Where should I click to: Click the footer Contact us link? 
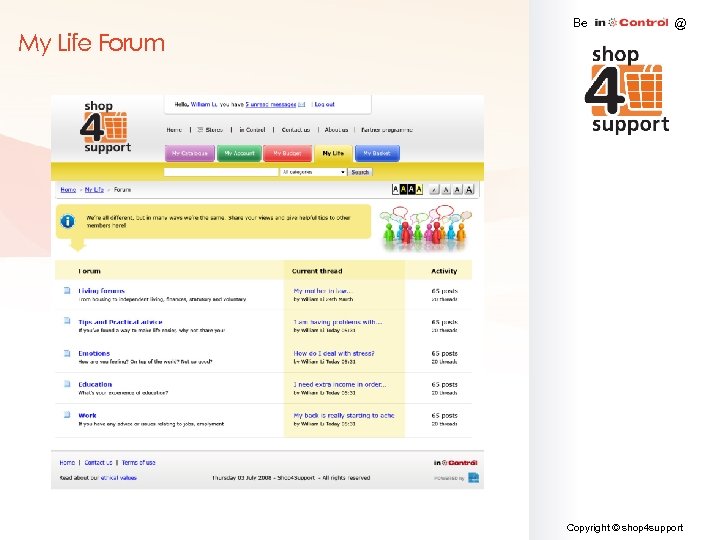98,462
